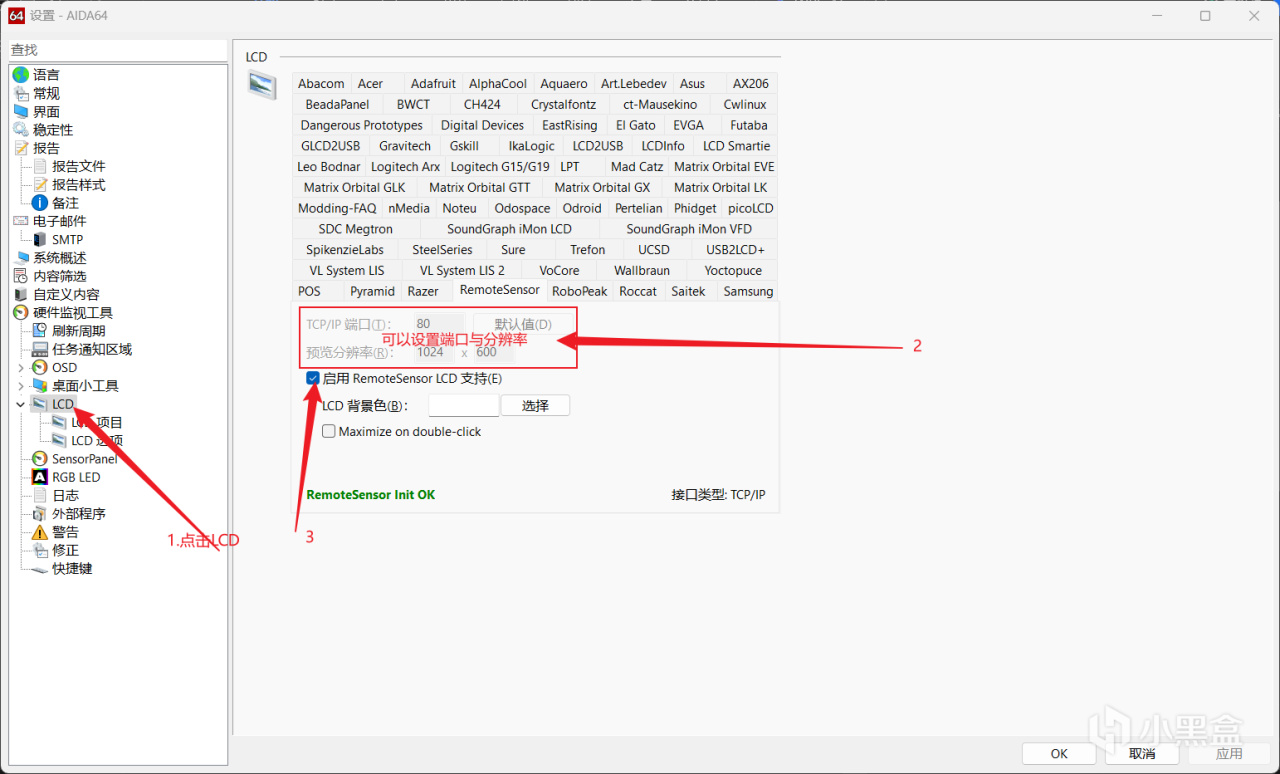Expand the 桌面小工具 tree node
Screen dimensions: 1280x774
click(x=21, y=386)
